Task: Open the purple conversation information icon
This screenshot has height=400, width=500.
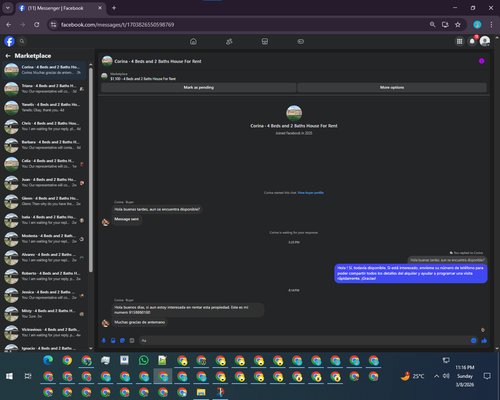Action: pos(481,61)
